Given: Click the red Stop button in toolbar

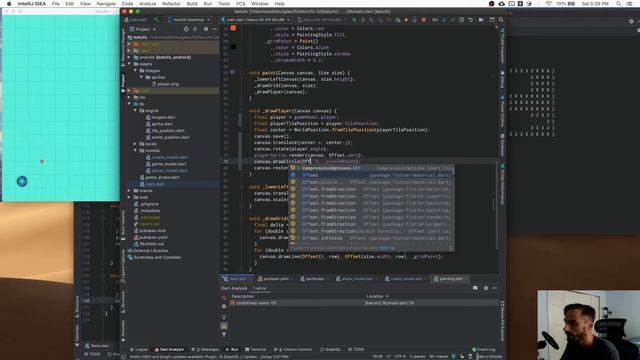Looking at the screenshot, I should pos(423,20).
